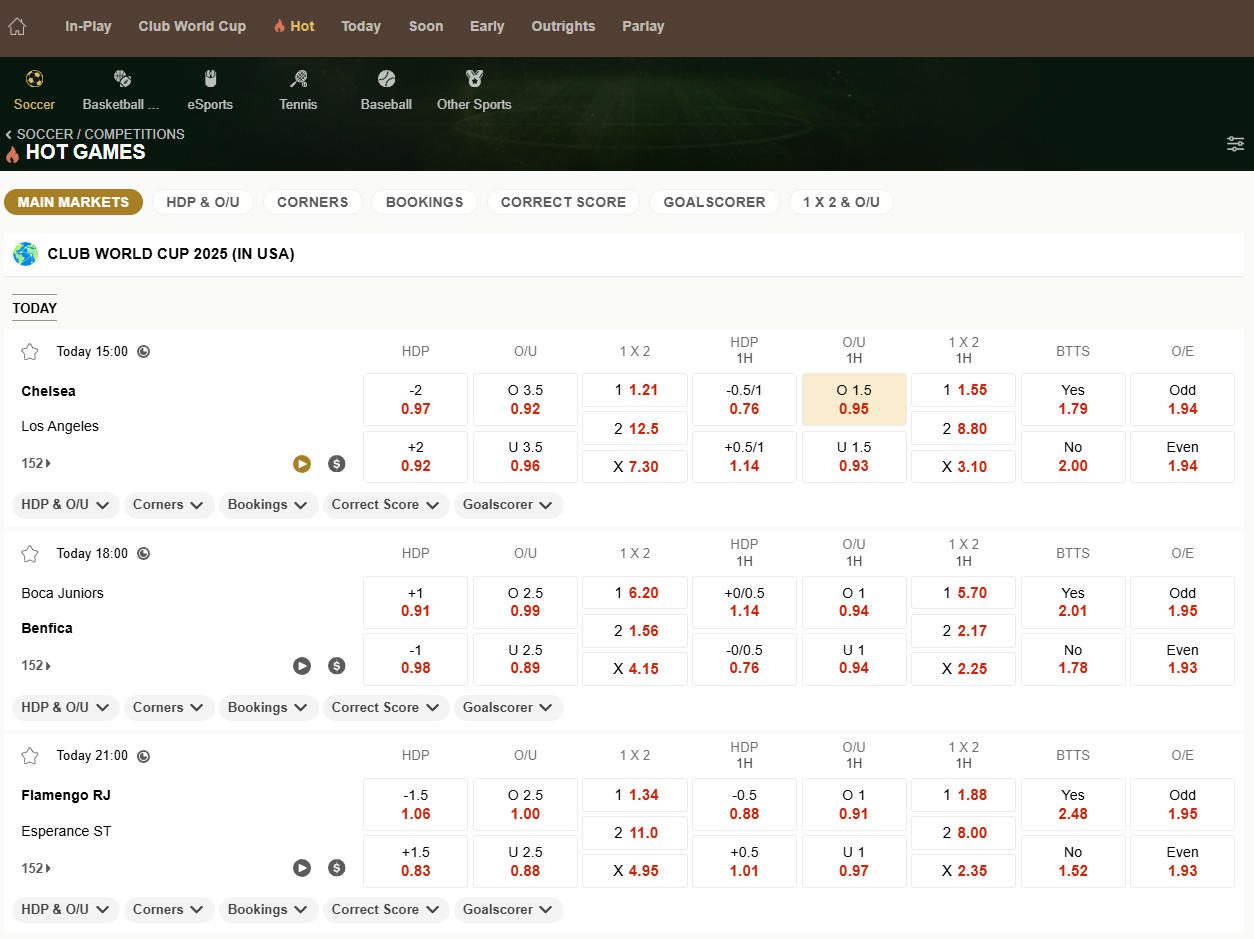Select the Baseball icon
1254x939 pixels.
(x=386, y=79)
